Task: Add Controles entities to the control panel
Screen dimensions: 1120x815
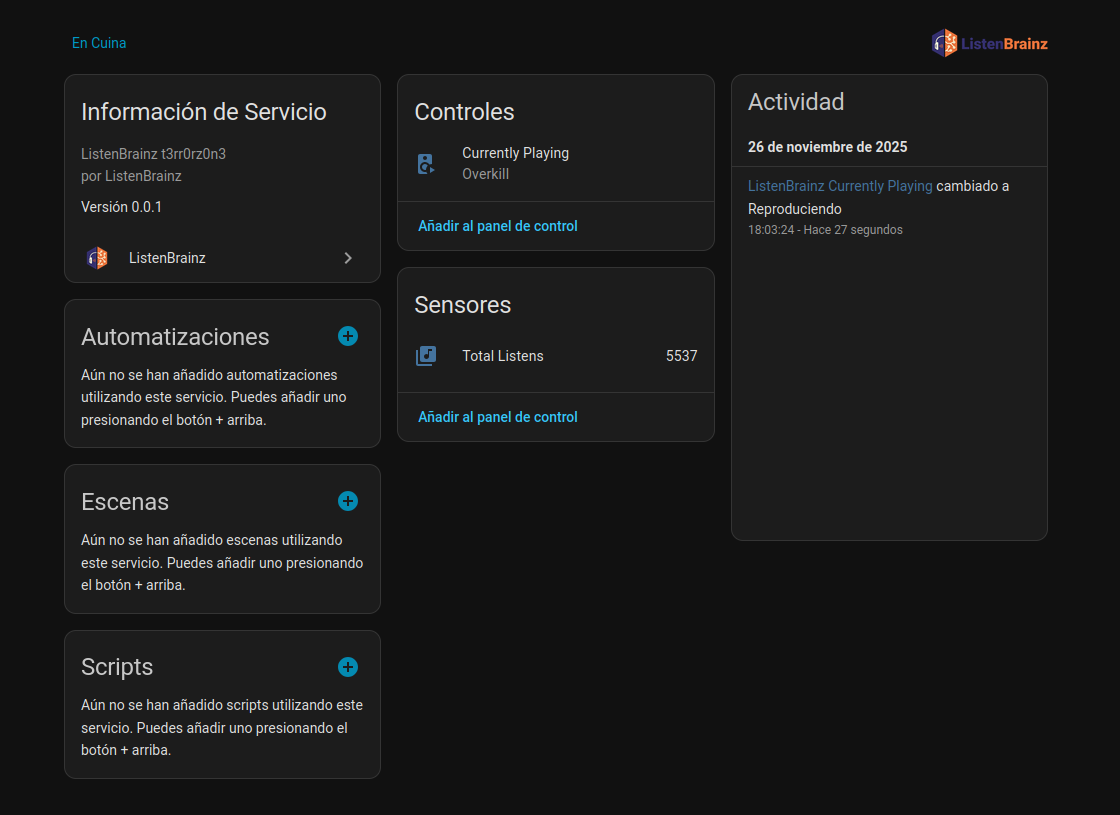Action: click(498, 226)
